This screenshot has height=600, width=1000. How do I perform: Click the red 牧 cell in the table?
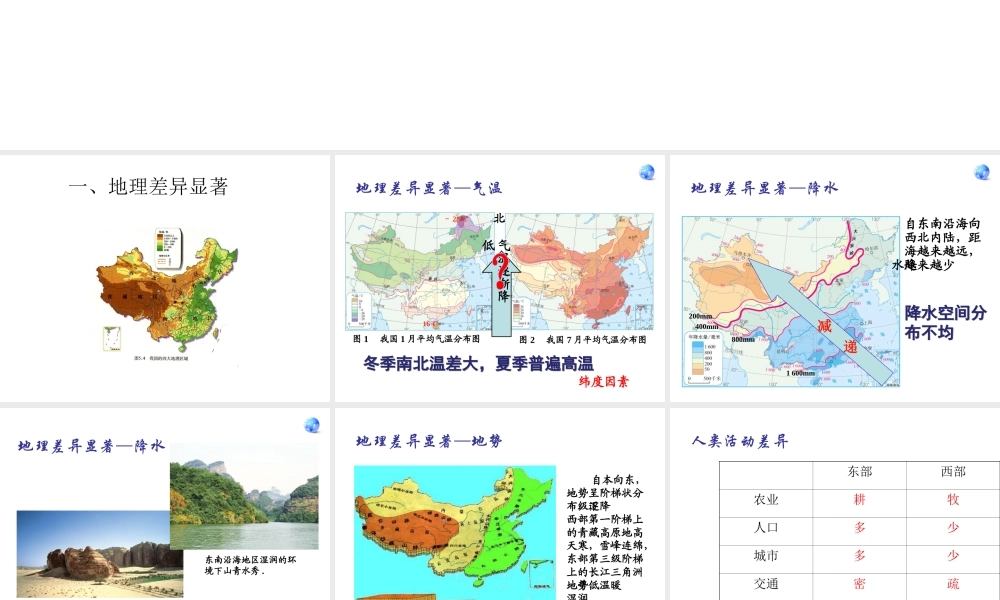tap(953, 500)
